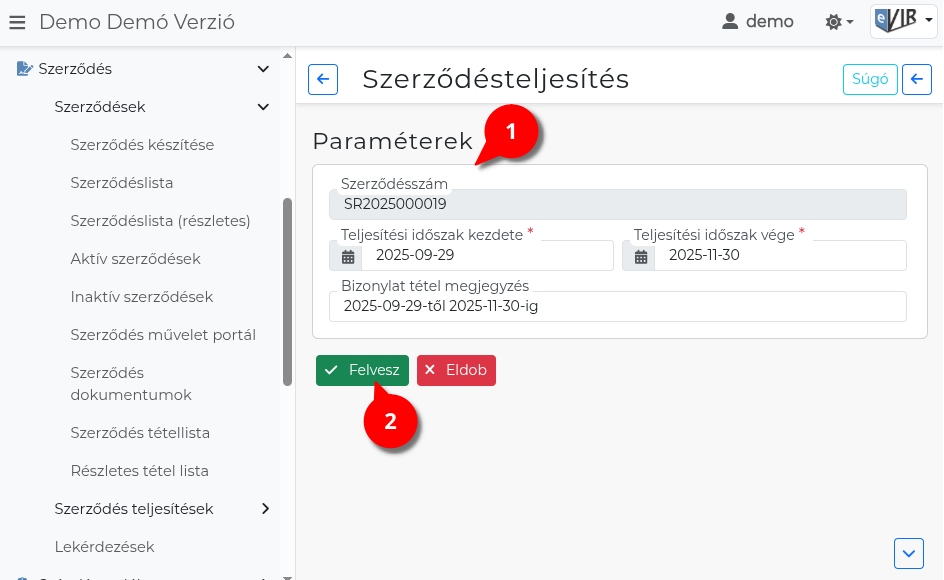Select Aktív szerződések in sidebar

tap(135, 259)
